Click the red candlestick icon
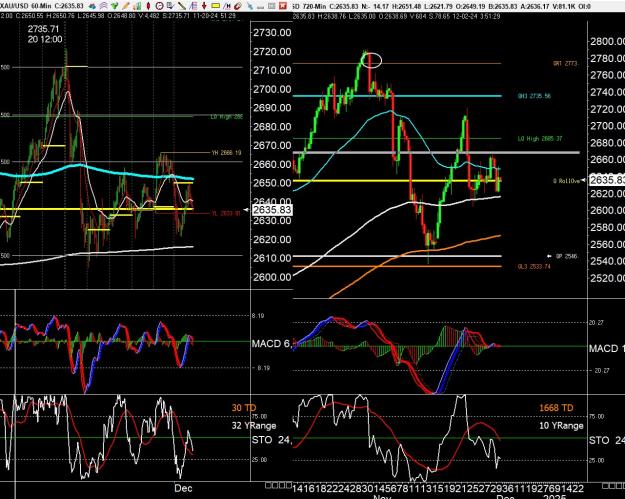Image resolution: width=625 pixels, height=499 pixels. 148,6
